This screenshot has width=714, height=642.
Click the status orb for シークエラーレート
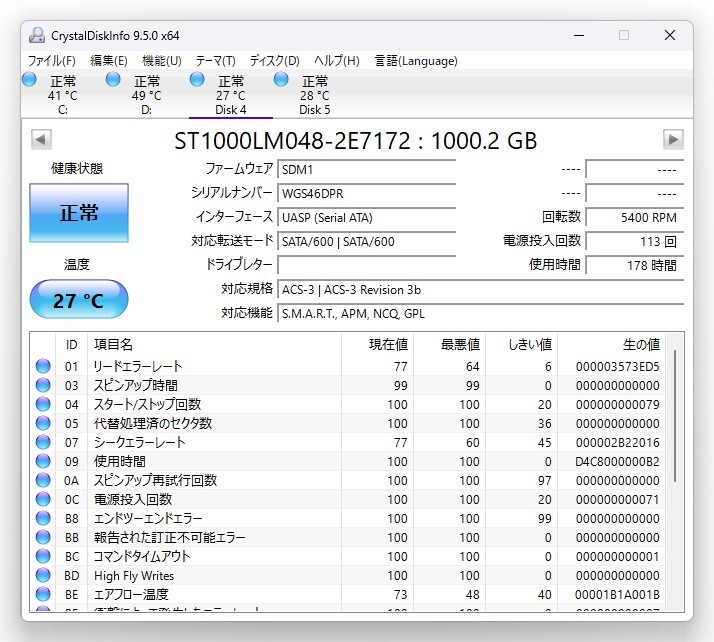coord(43,442)
